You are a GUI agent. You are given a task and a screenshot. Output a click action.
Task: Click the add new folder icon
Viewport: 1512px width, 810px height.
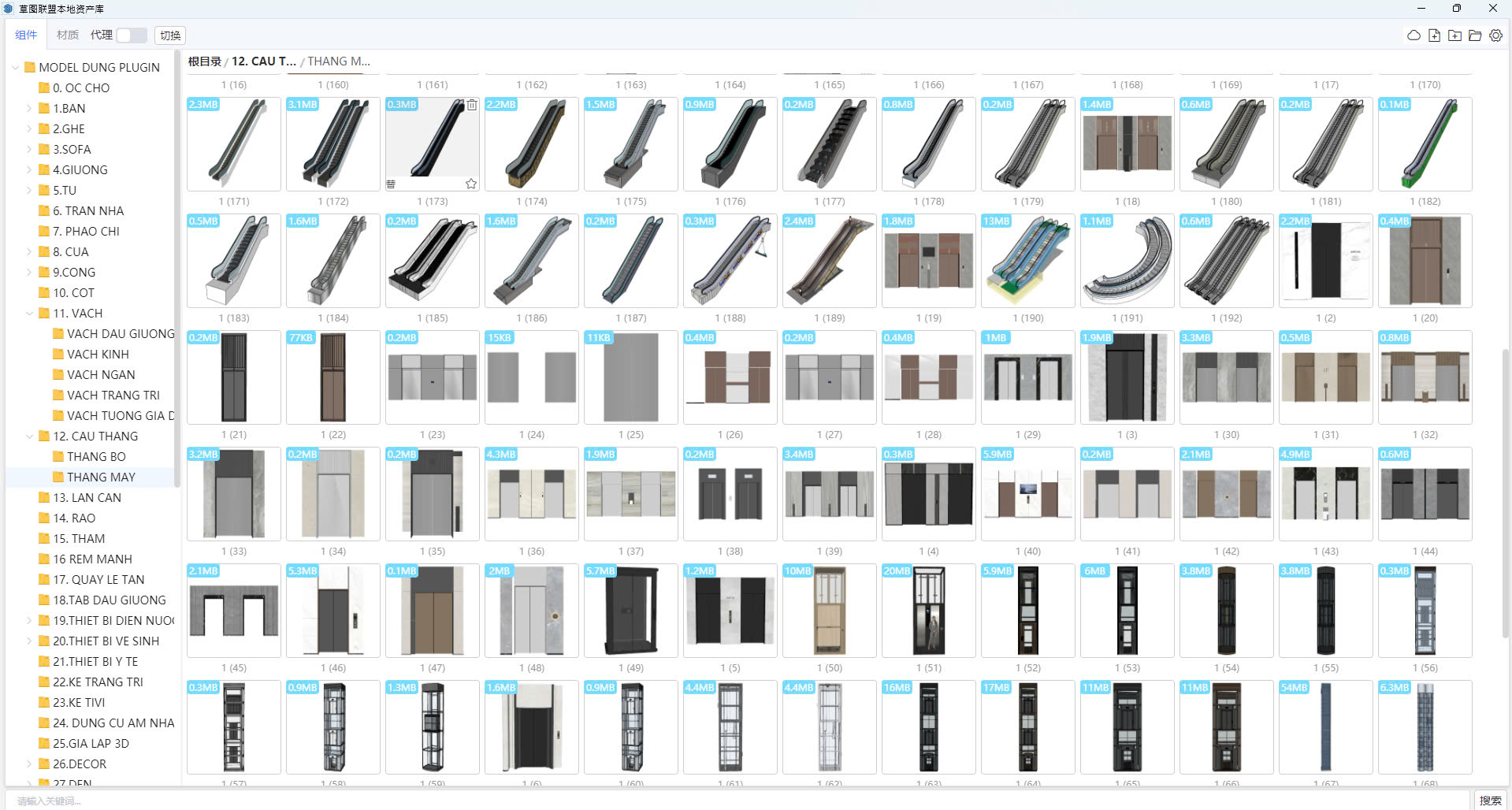coord(1454,35)
